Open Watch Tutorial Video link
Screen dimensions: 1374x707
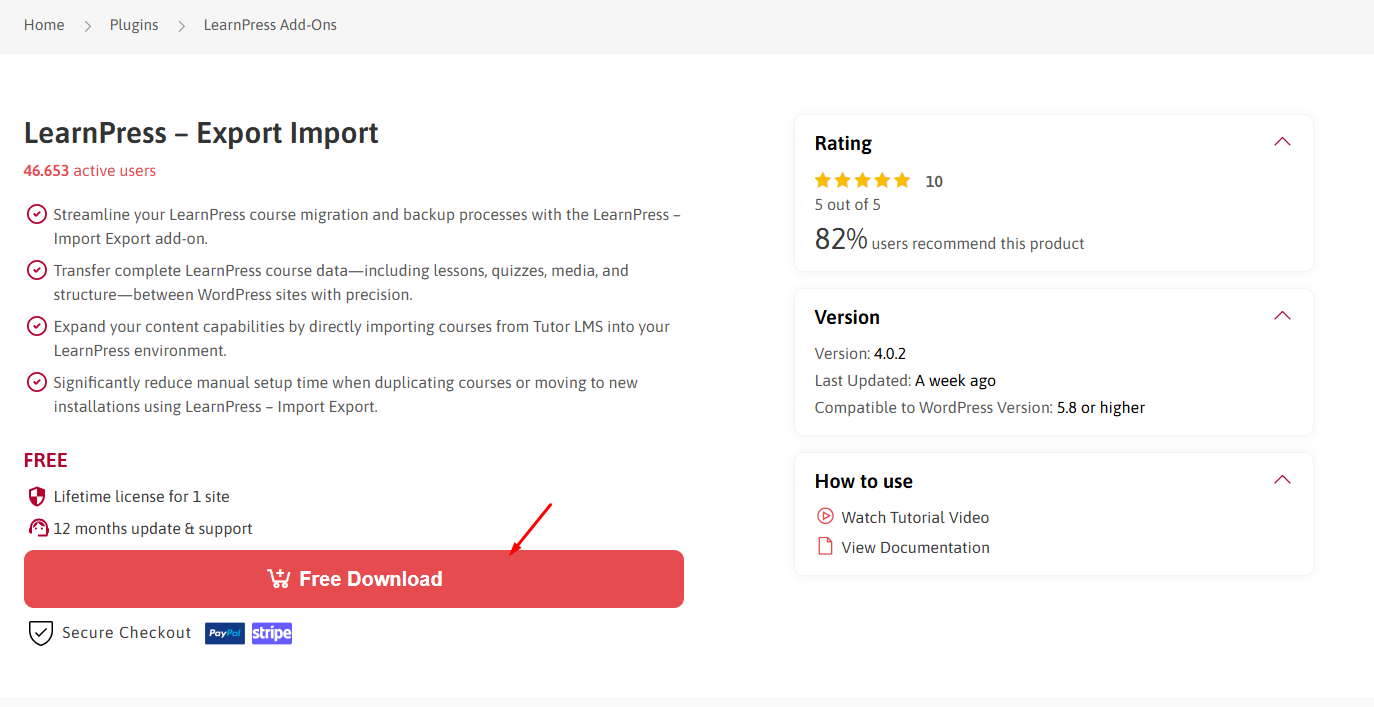(915, 517)
